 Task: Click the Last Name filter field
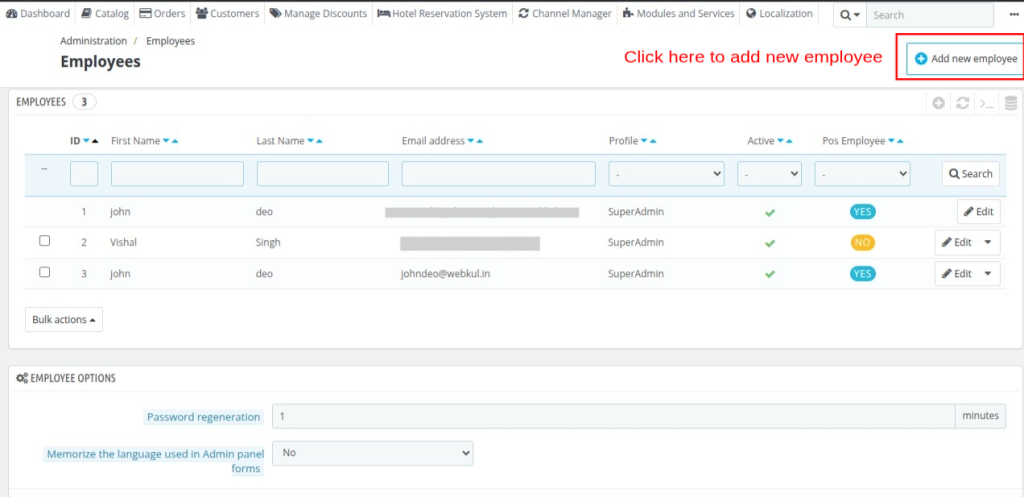click(323, 174)
